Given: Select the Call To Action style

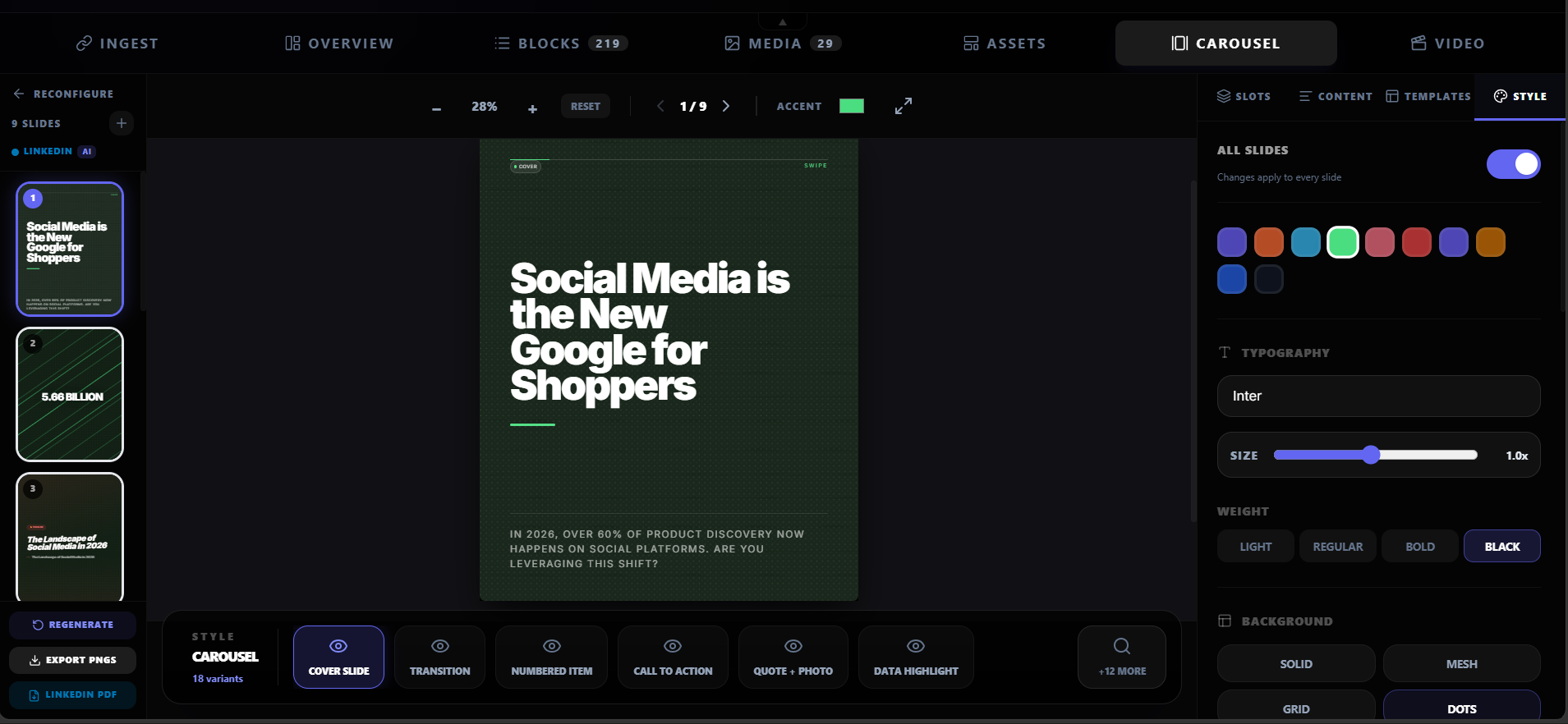Looking at the screenshot, I should (x=673, y=657).
